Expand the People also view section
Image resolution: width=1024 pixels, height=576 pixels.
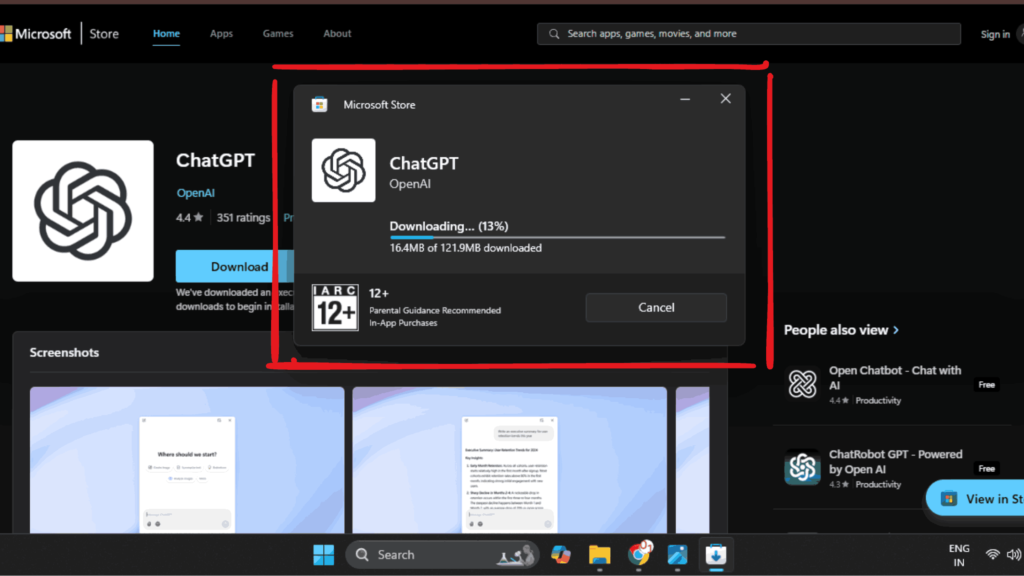[841, 330]
